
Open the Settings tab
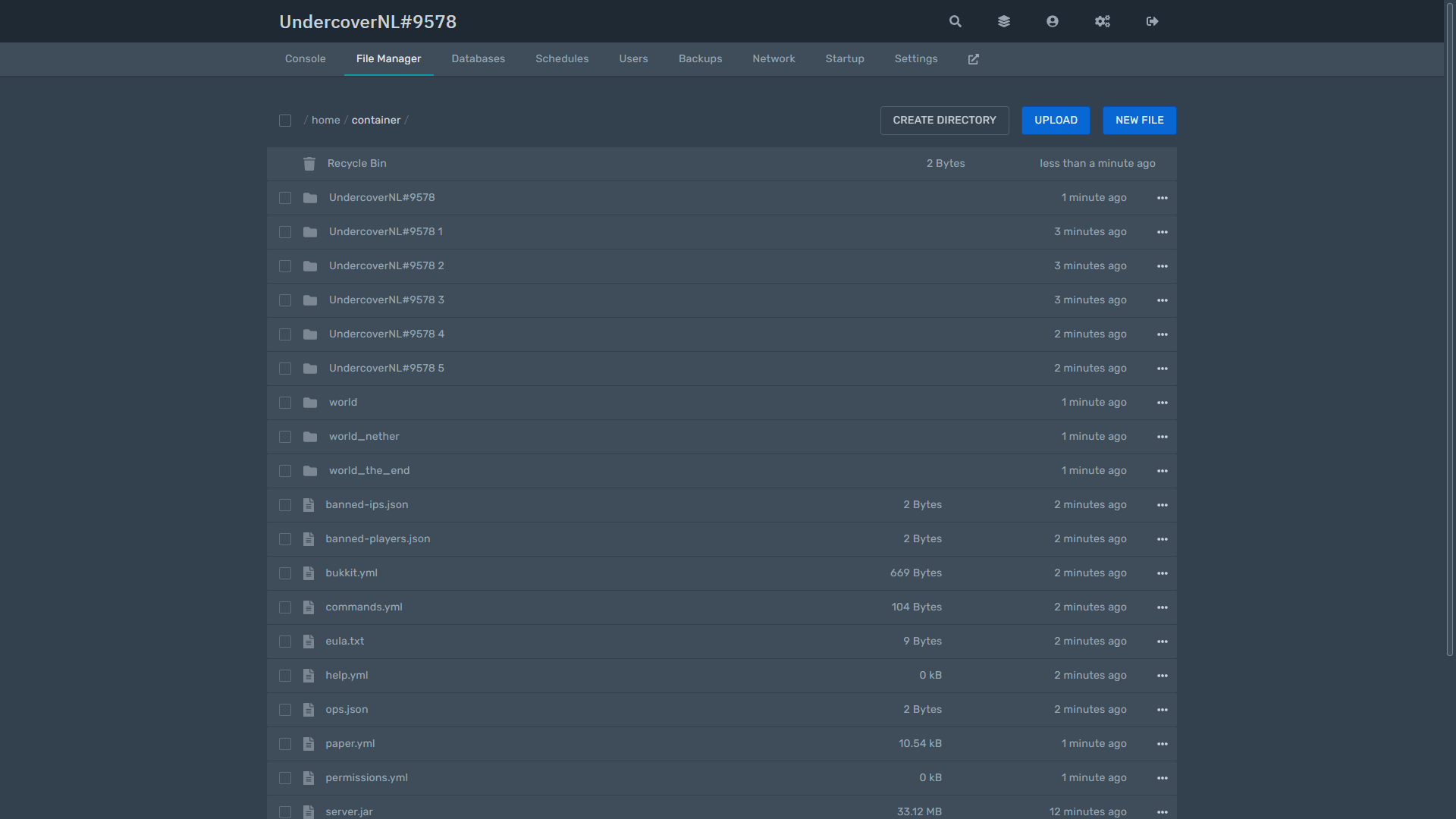point(916,59)
